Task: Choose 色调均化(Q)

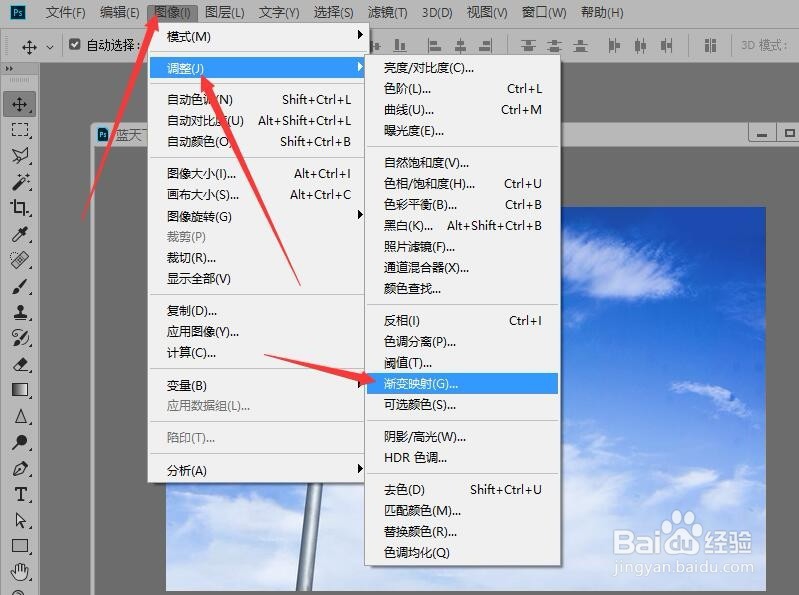Action: pyautogui.click(x=462, y=553)
